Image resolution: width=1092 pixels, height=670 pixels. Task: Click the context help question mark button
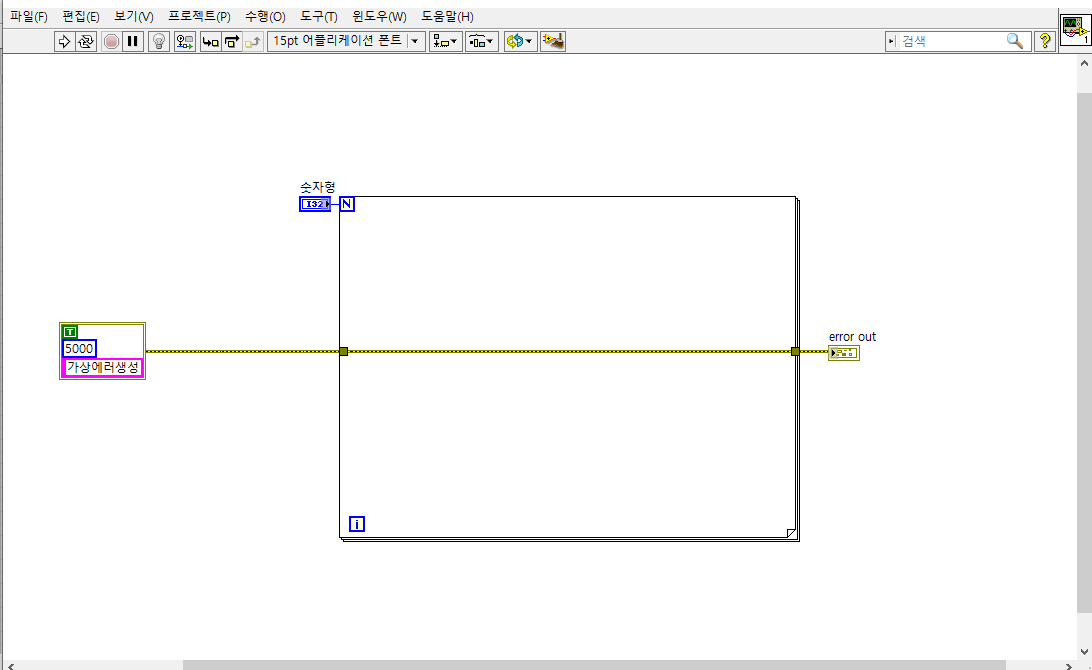(1045, 41)
